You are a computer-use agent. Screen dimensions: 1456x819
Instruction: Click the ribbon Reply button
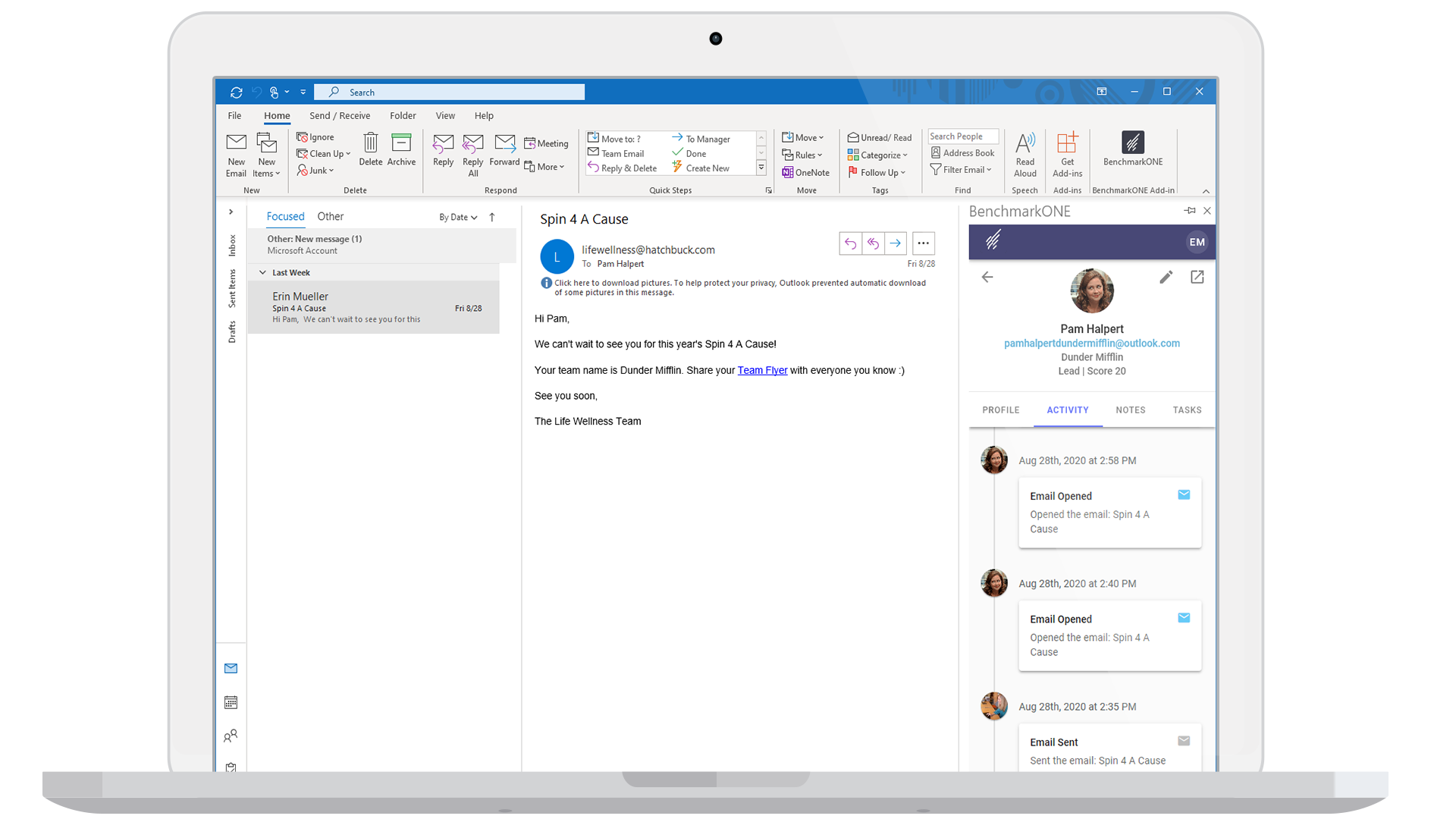pyautogui.click(x=443, y=150)
